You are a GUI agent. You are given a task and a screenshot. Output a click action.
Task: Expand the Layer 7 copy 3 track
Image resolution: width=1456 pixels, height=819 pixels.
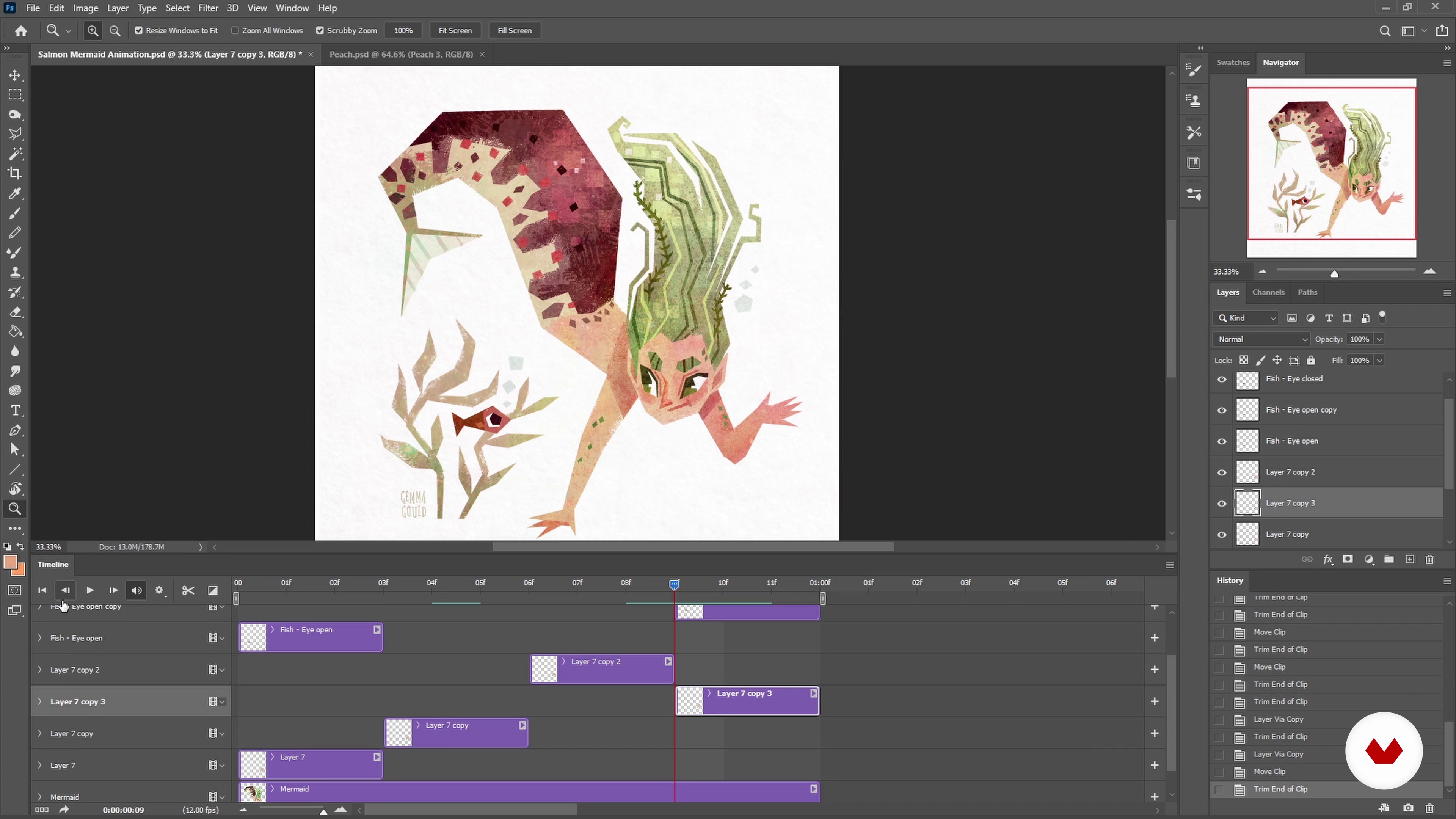[39, 701]
